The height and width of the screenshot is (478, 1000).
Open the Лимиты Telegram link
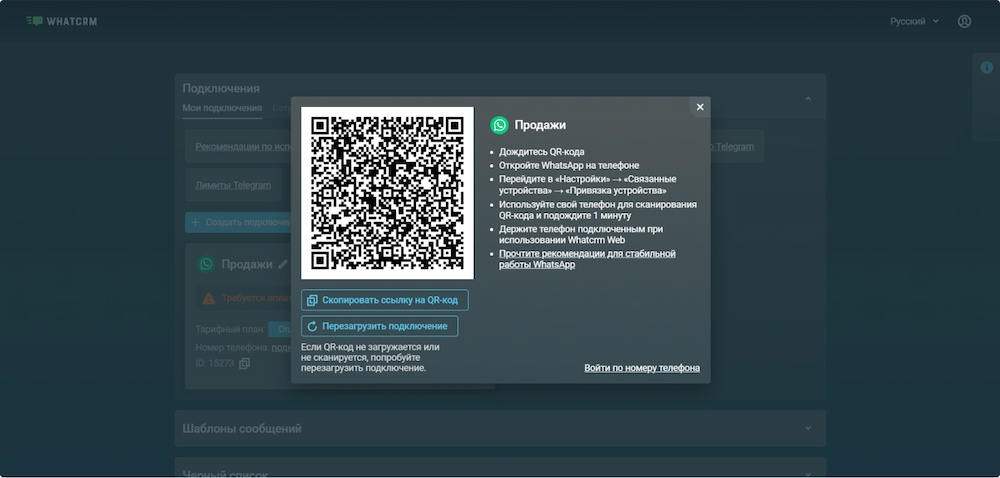233,185
